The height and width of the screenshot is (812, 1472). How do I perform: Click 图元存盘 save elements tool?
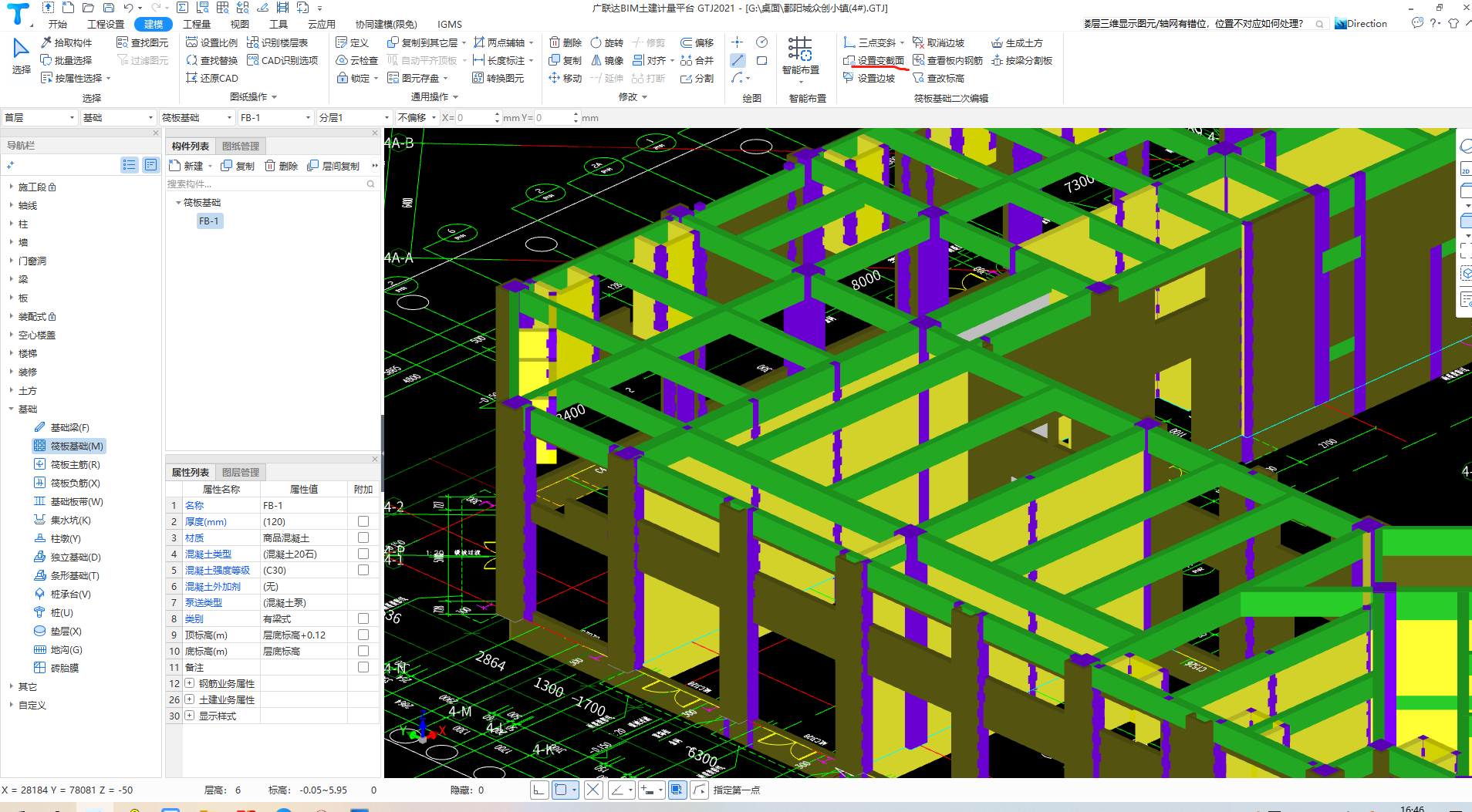(x=414, y=78)
